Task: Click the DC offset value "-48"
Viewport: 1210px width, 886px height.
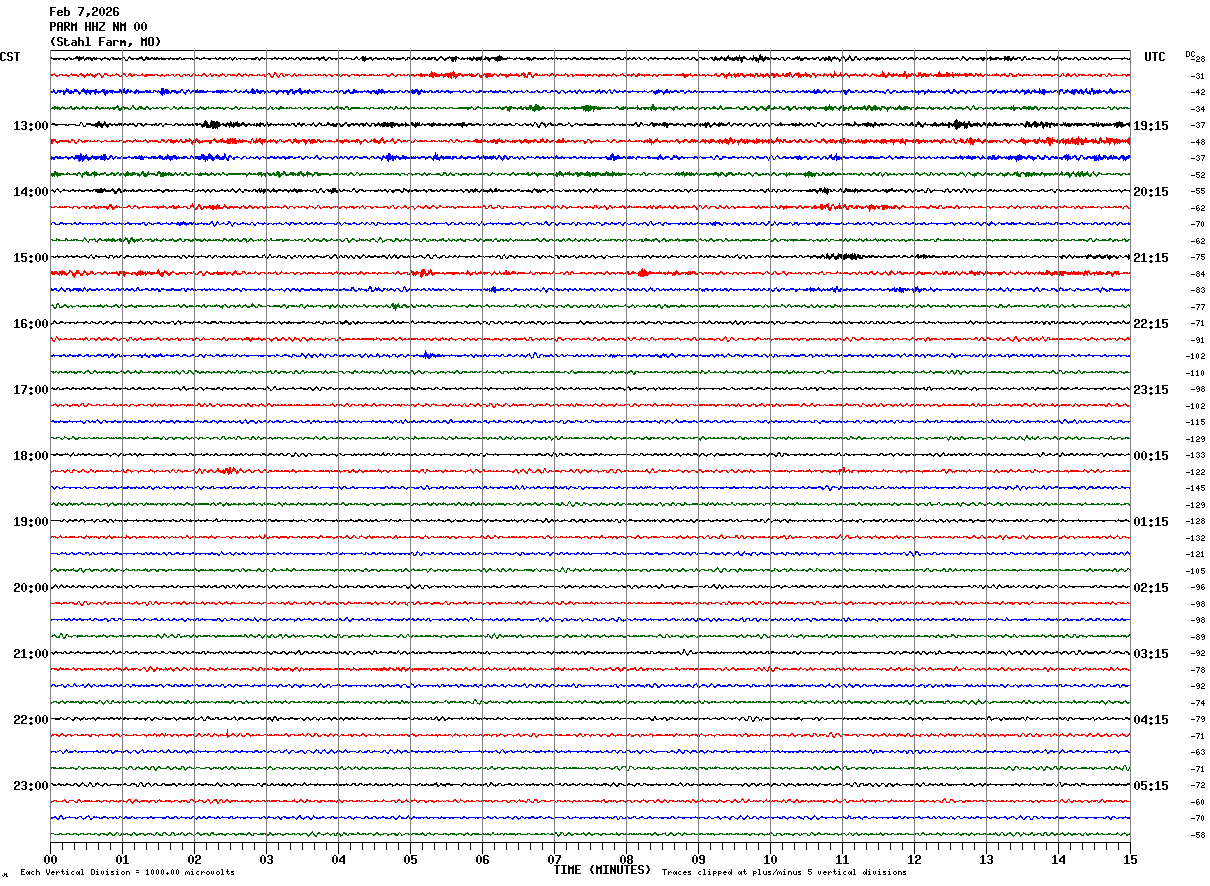Action: pos(1197,142)
